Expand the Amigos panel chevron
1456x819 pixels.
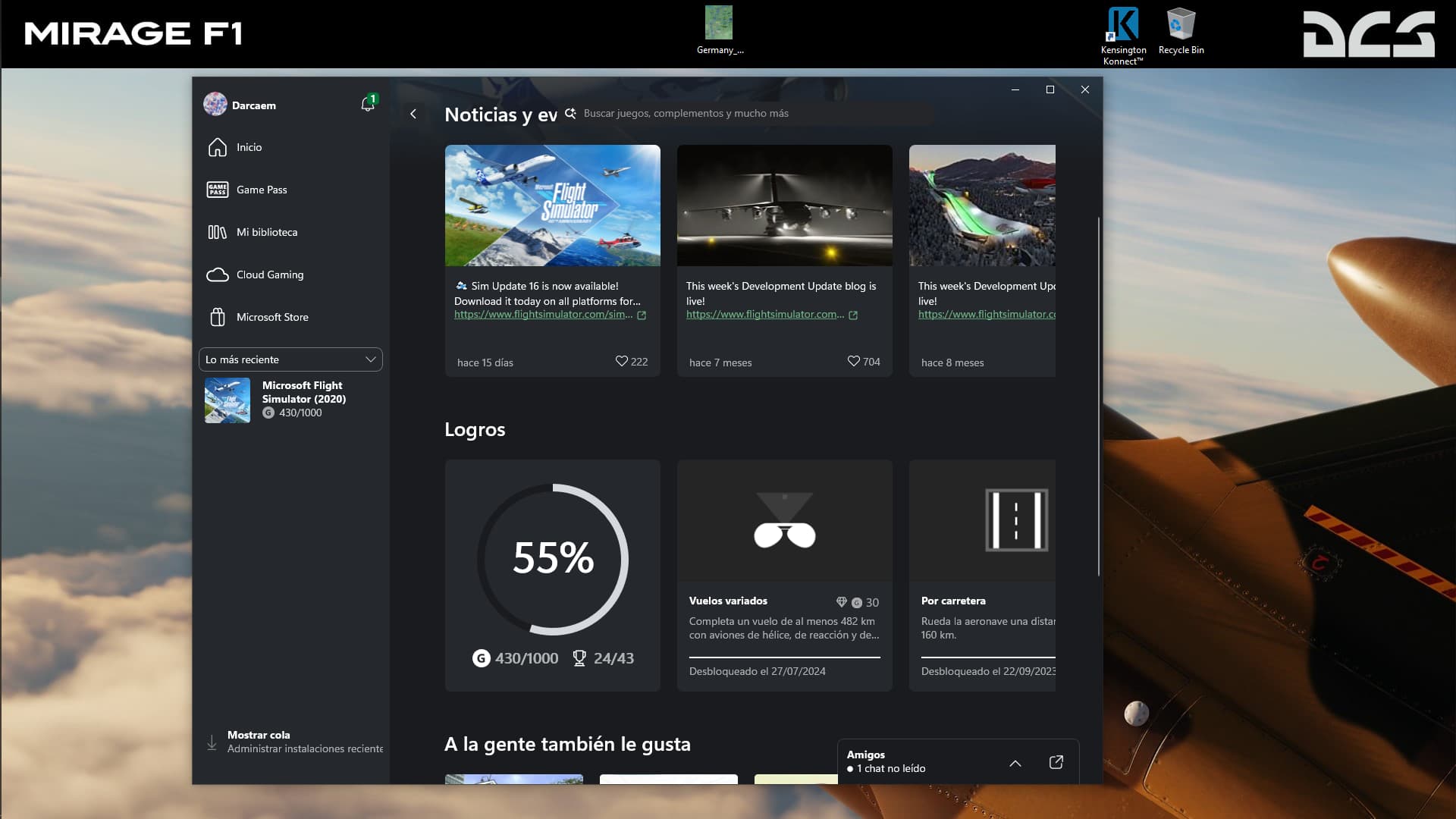click(x=1015, y=763)
